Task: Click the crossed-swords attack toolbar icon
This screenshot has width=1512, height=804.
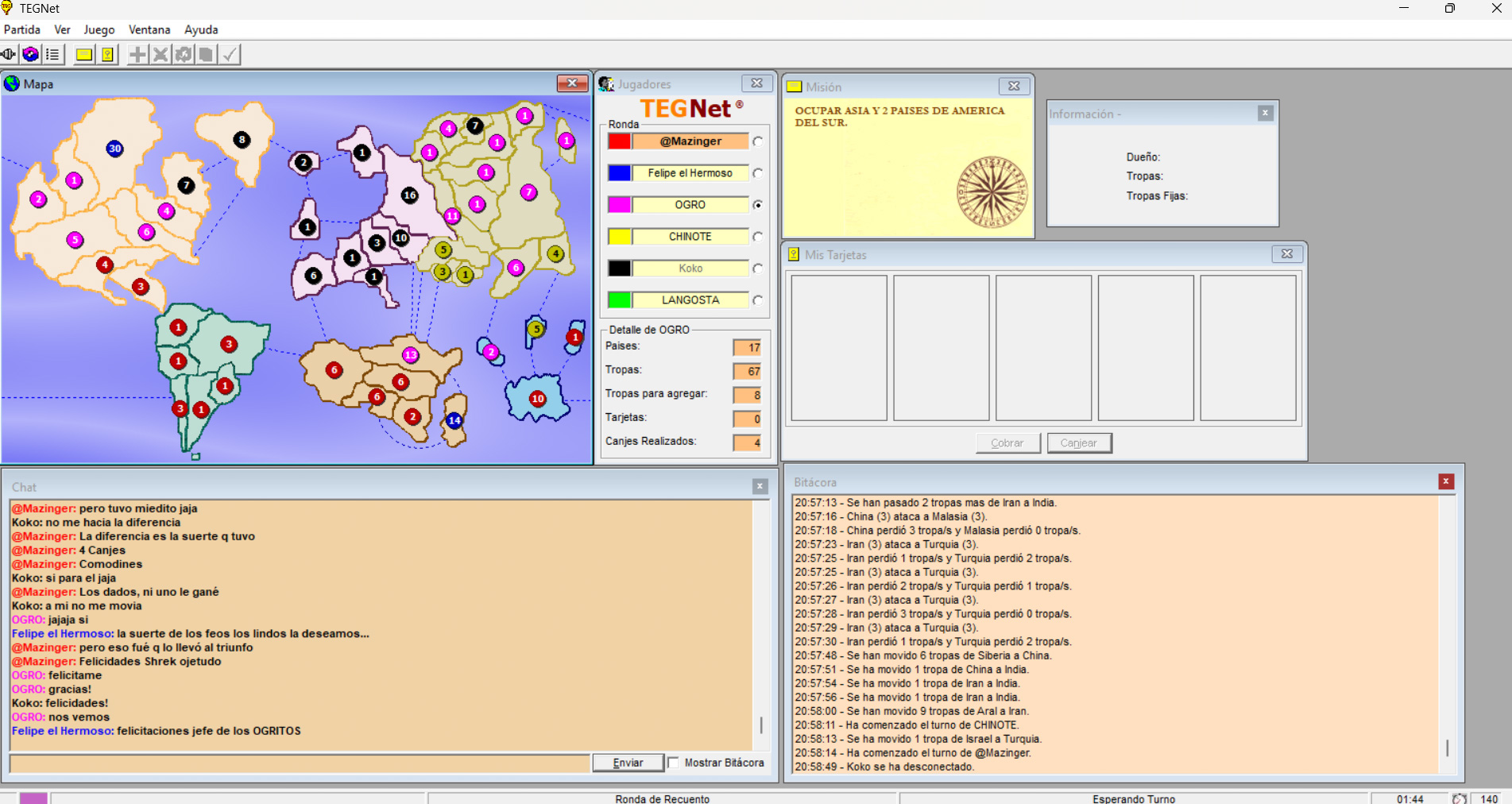Action: coord(160,54)
